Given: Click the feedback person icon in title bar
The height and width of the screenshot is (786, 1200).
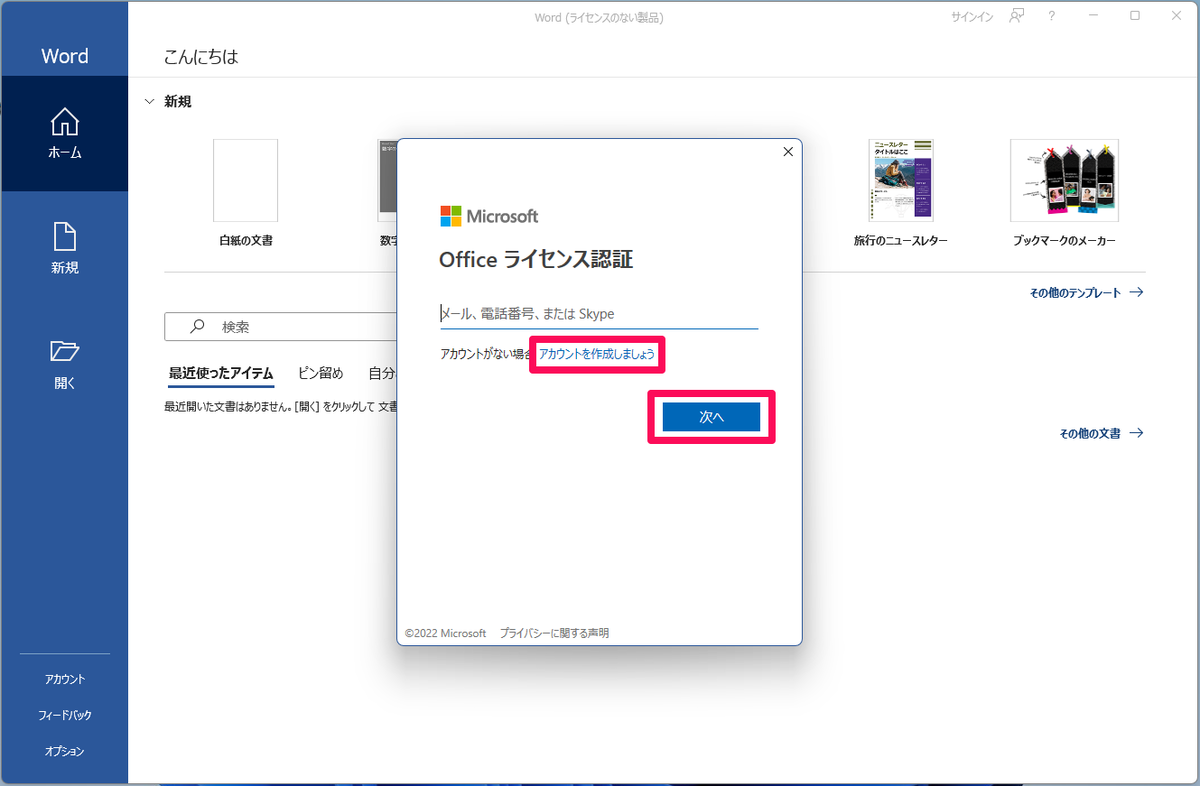Looking at the screenshot, I should point(1017,16).
